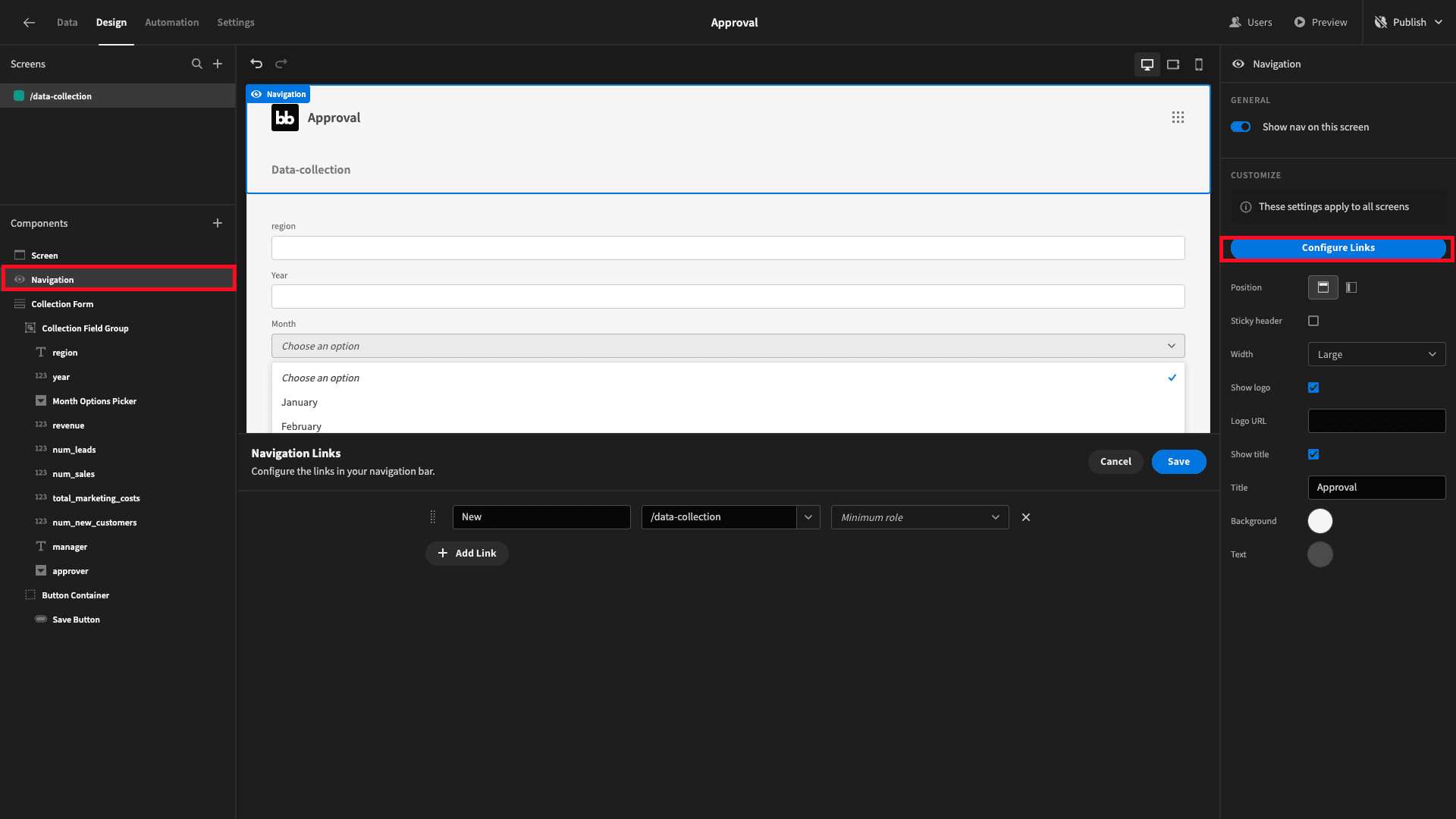The height and width of the screenshot is (819, 1456).
Task: Pick the Background color swatch
Action: coord(1320,521)
